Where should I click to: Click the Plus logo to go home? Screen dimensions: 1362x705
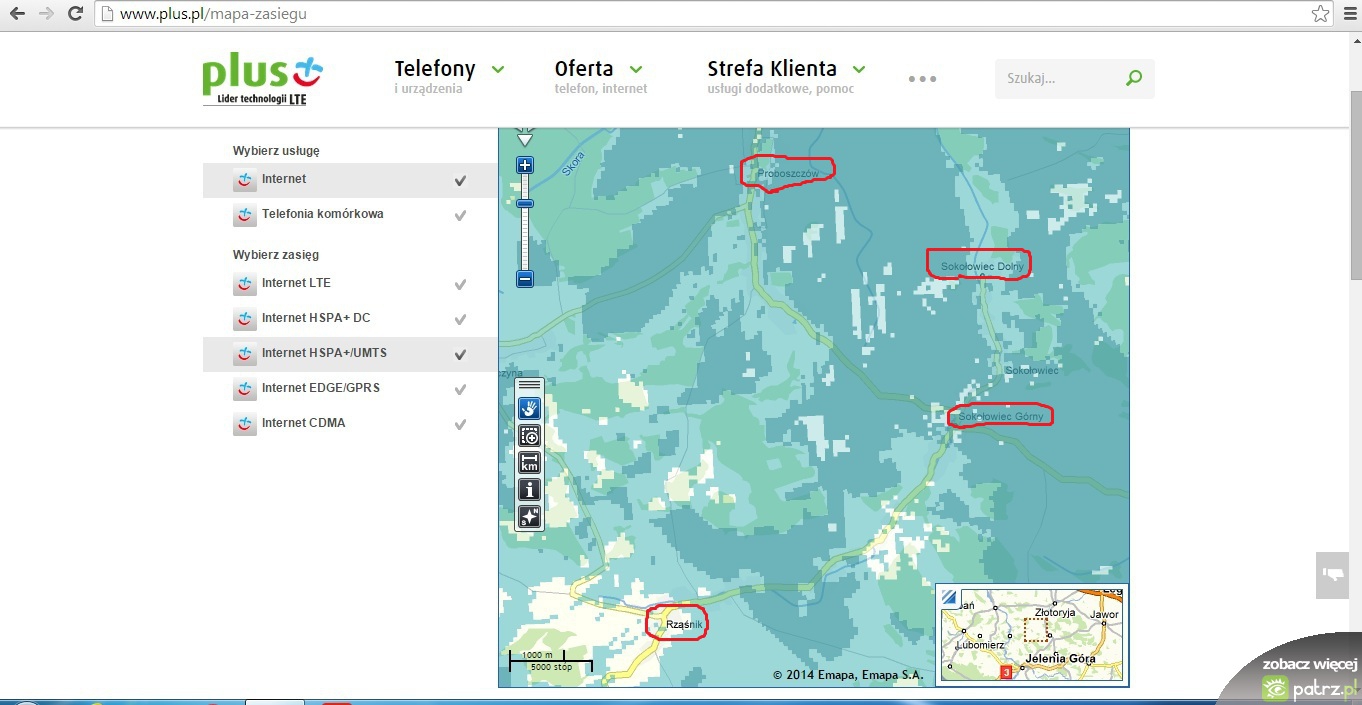(262, 79)
